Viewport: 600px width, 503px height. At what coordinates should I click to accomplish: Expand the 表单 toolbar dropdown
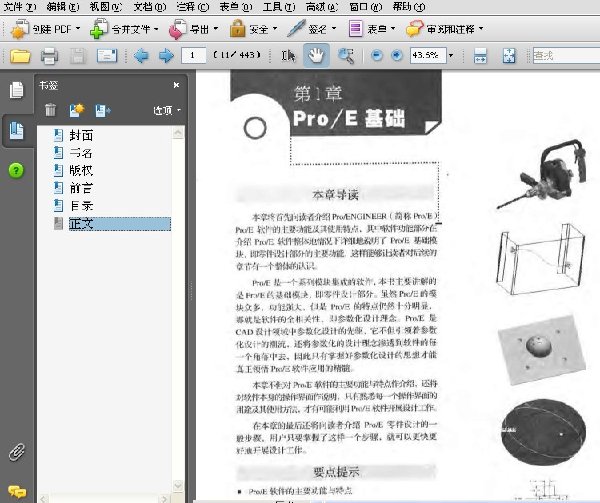393,28
